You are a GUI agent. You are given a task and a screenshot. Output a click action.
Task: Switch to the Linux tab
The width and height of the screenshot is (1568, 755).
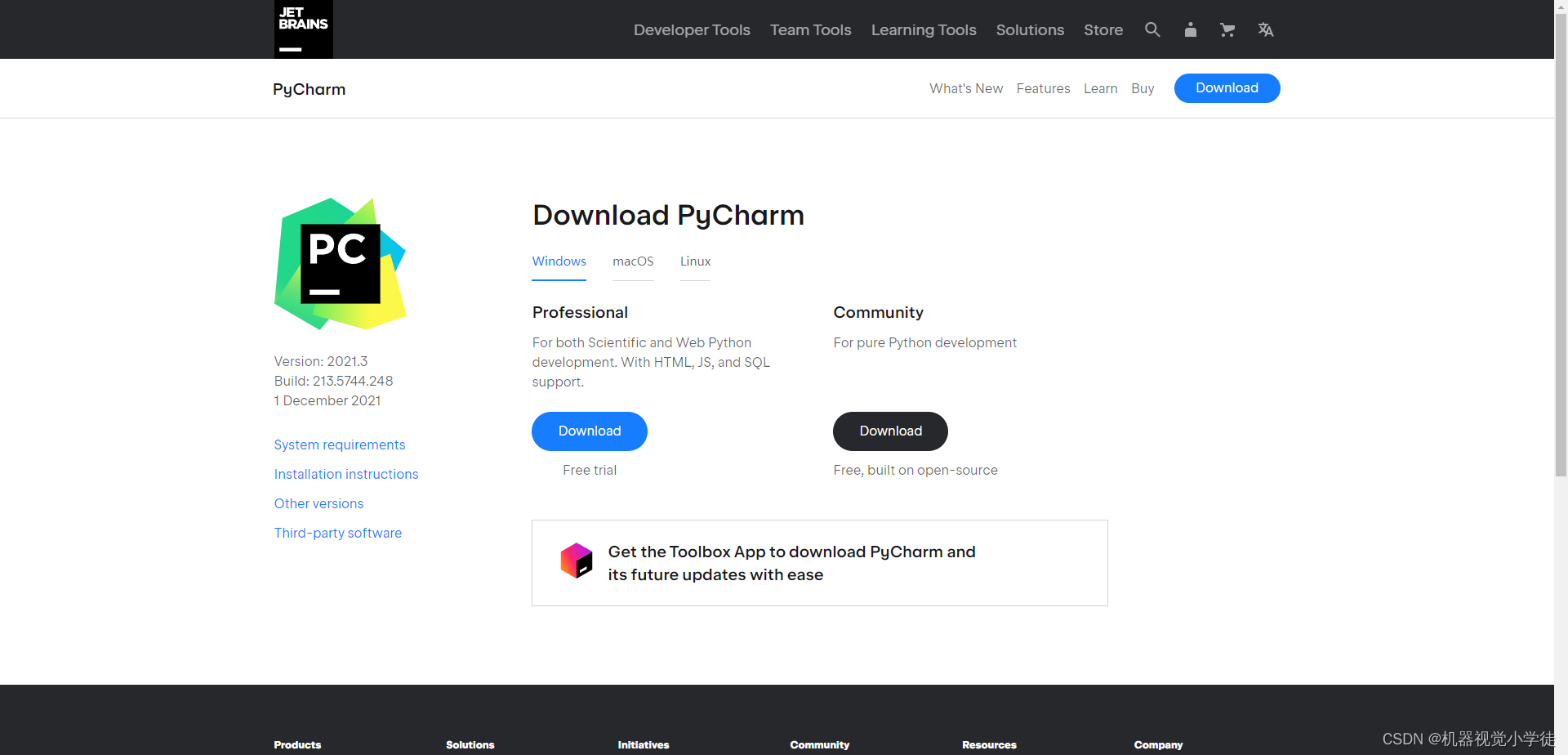696,261
